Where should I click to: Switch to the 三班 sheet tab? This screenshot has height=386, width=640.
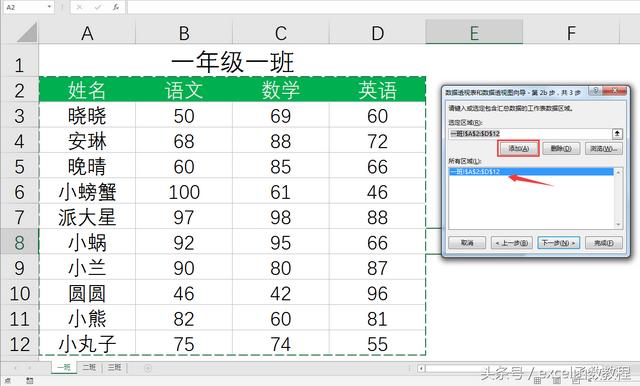pyautogui.click(x=114, y=367)
